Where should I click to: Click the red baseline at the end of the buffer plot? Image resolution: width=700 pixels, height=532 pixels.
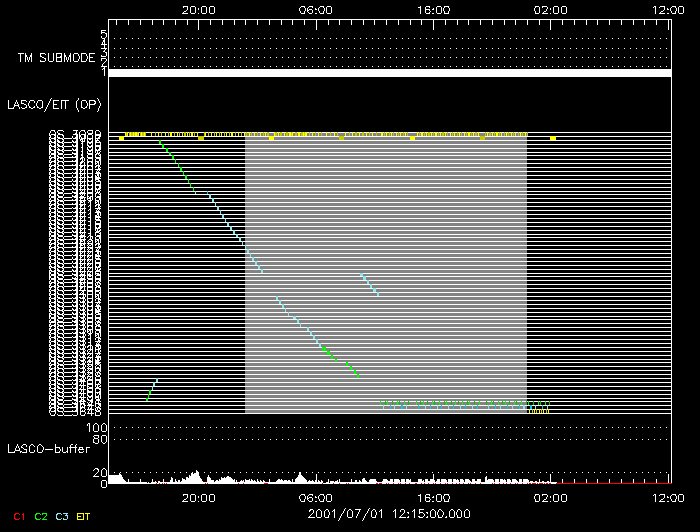pyautogui.click(x=614, y=483)
